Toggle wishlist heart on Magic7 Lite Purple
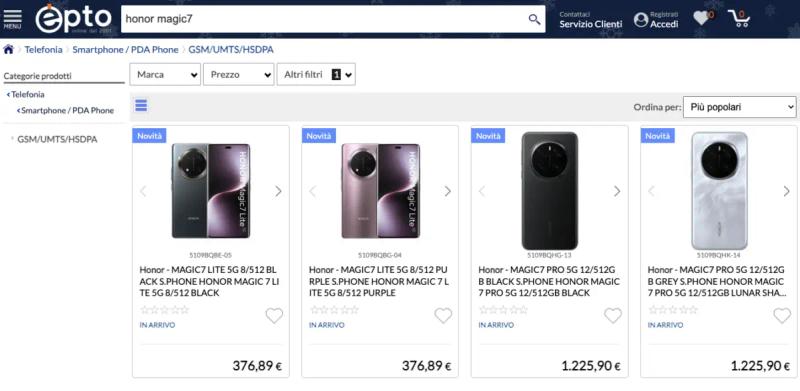This screenshot has width=800, height=391. 443,315
